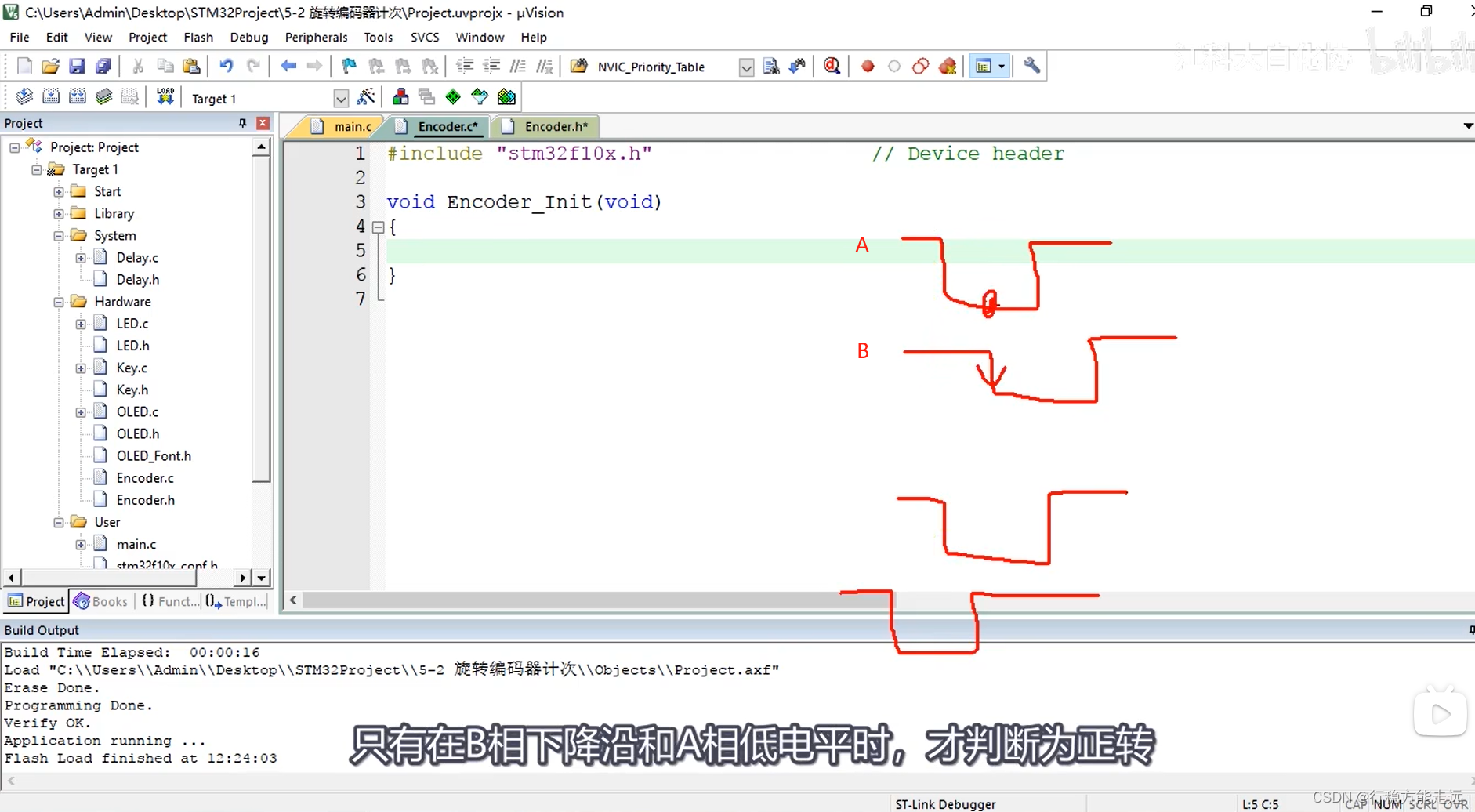This screenshot has height=812, width=1475.
Task: Expand the OLED.c dependencies
Action: pyautogui.click(x=81, y=412)
